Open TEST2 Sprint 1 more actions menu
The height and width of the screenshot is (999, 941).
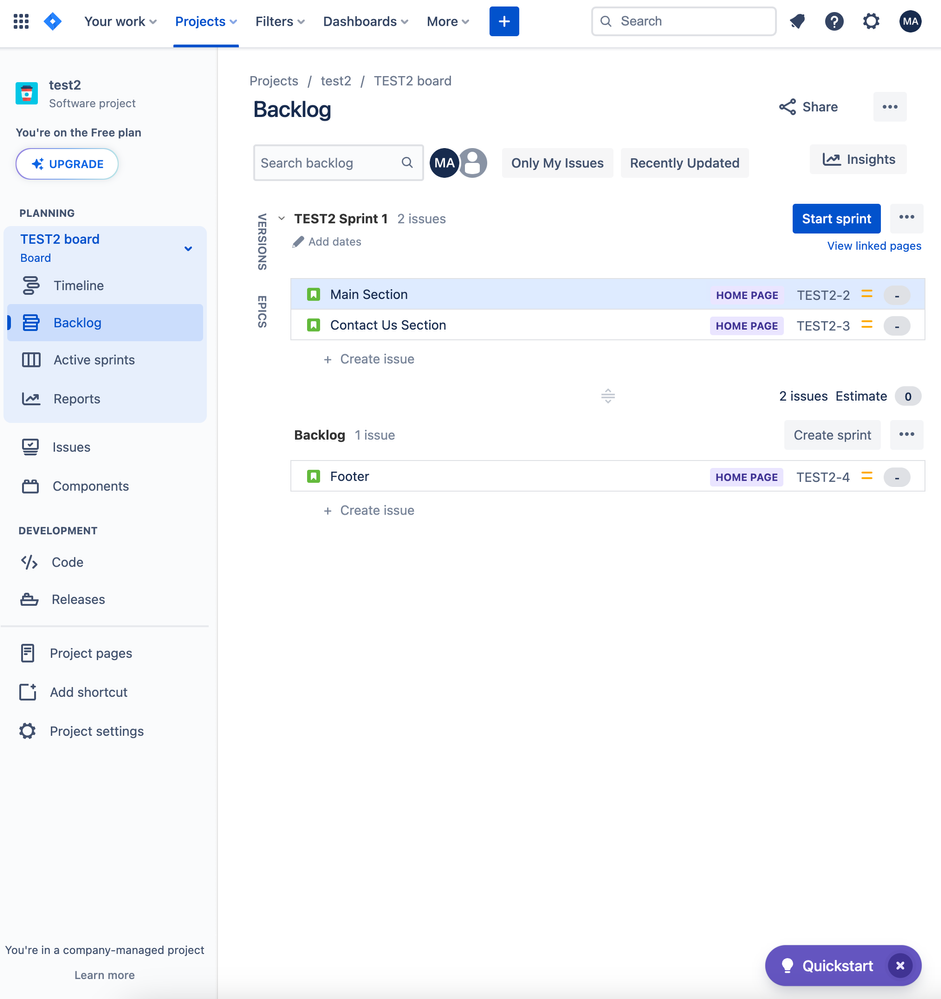point(907,218)
